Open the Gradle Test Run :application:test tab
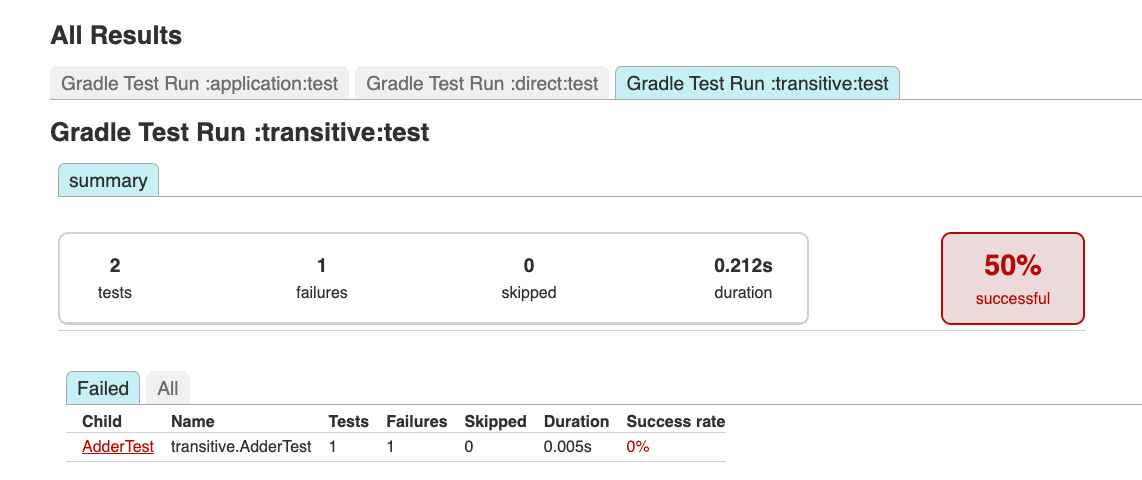Image resolution: width=1142 pixels, height=480 pixels. 199,83
